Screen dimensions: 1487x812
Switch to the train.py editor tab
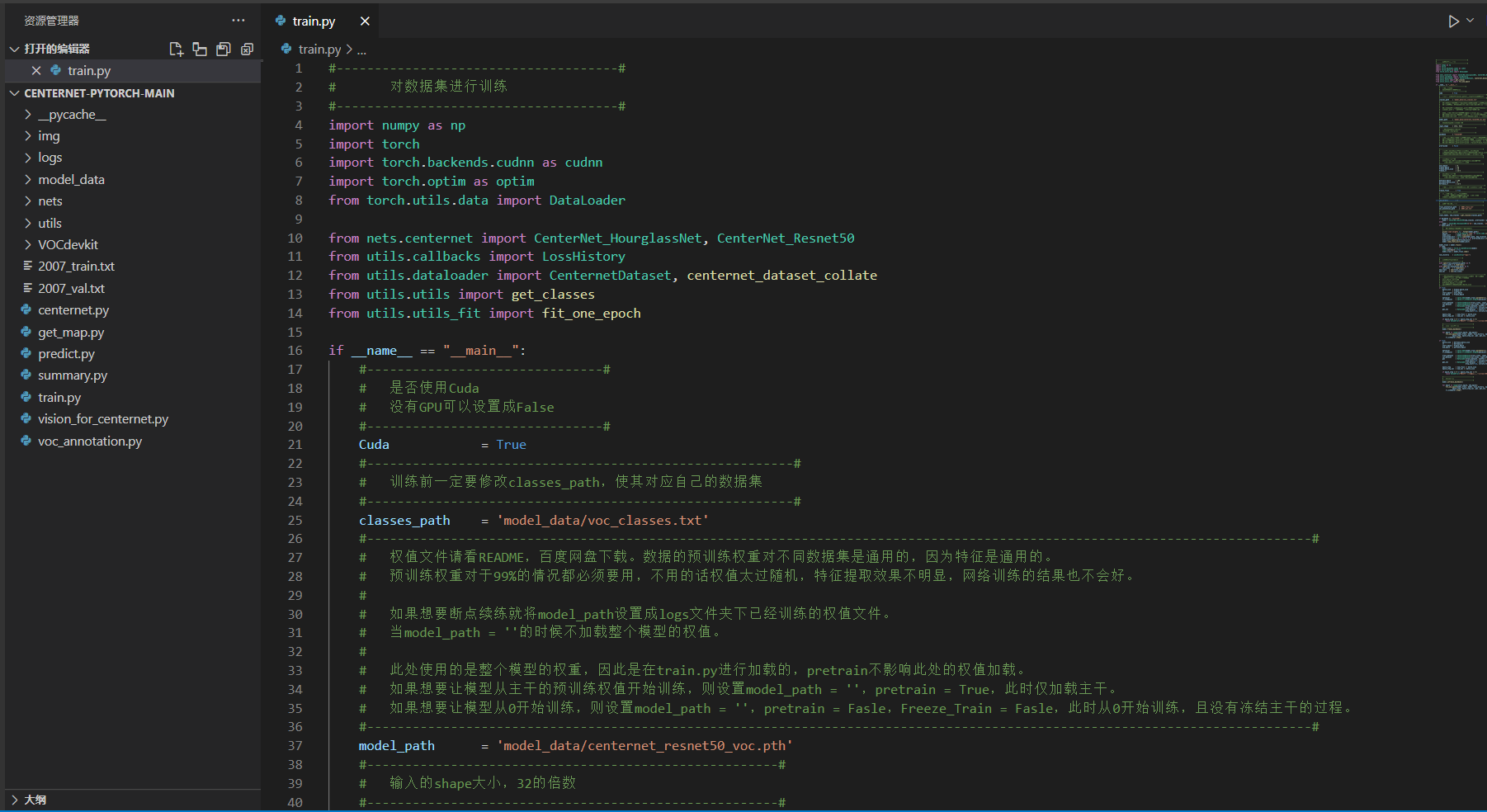click(314, 21)
